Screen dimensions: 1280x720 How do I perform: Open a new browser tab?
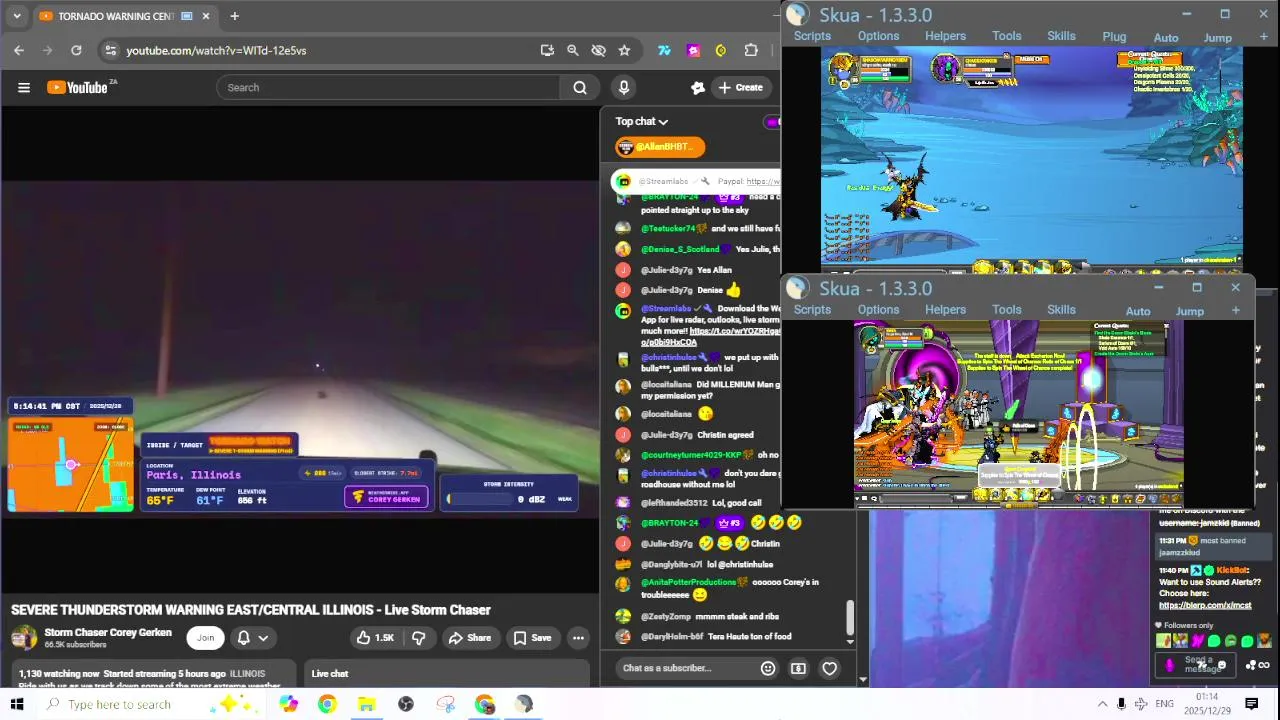click(234, 16)
